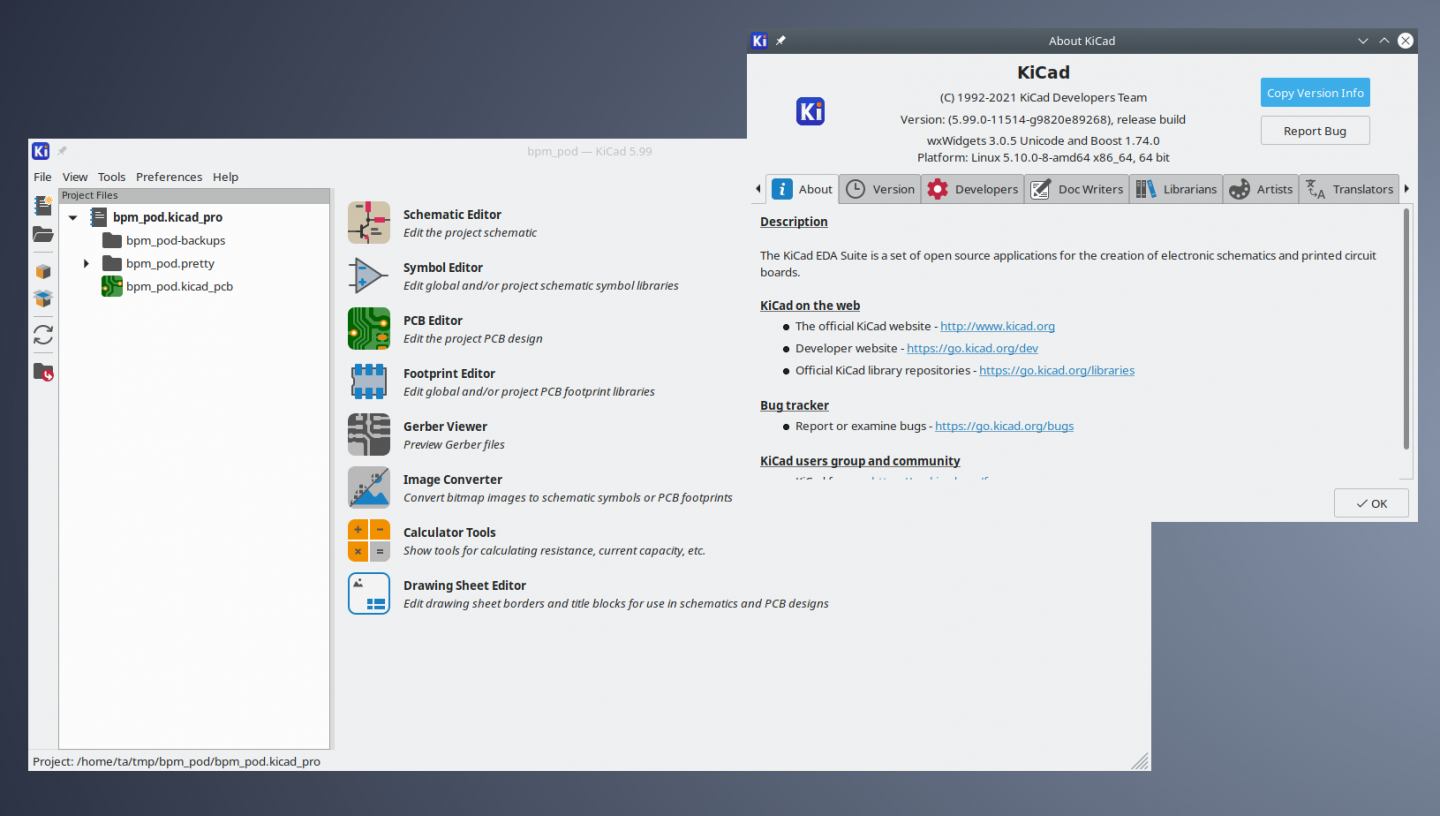
Task: Click the Browse Project Files folder icon
Action: coord(43,372)
